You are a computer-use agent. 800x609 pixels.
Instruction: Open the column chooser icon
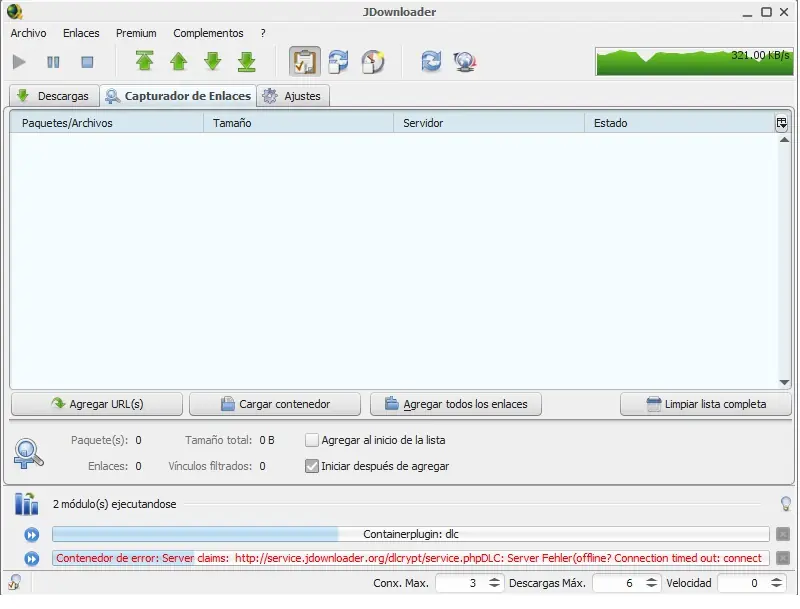coord(782,123)
